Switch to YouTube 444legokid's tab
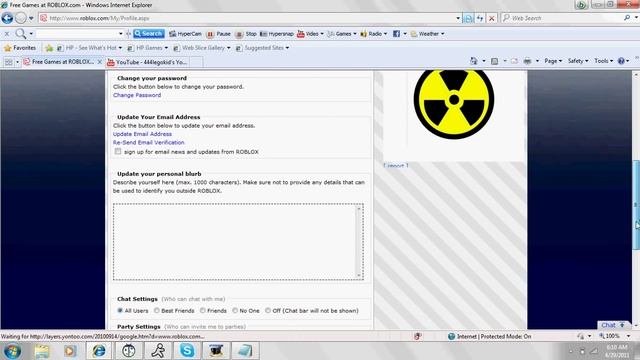This screenshot has height=360, width=640. tap(147, 62)
